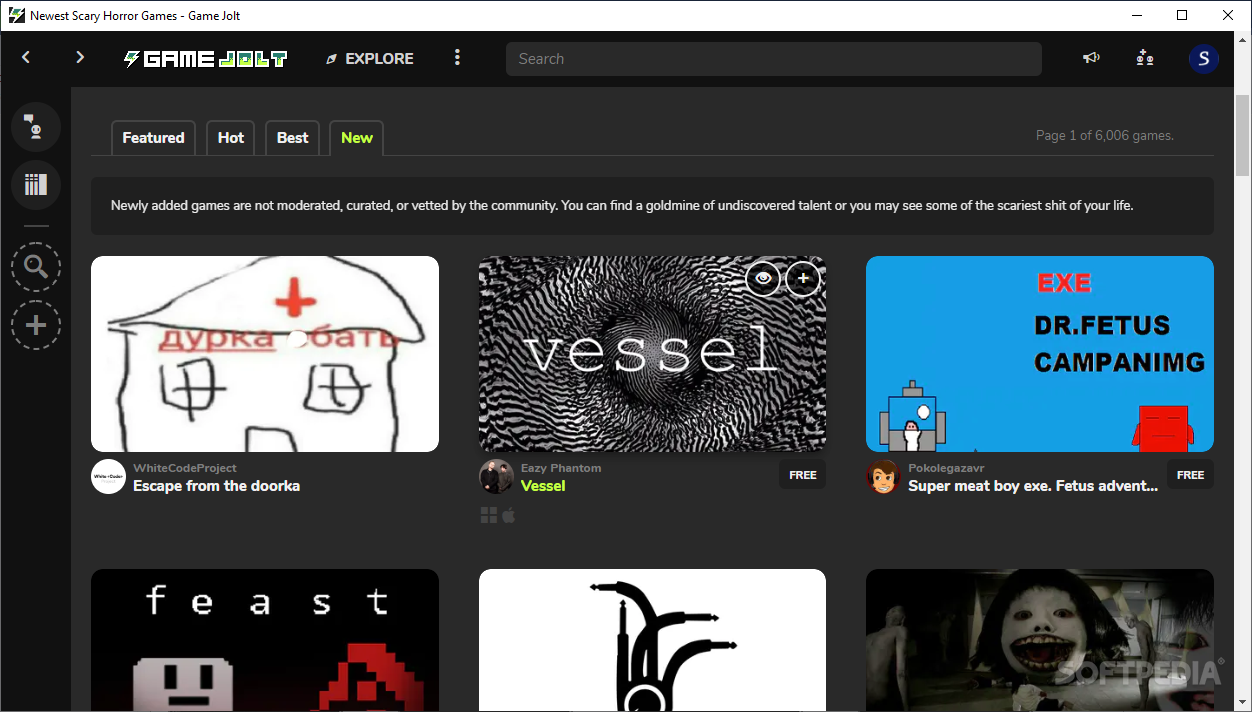The height and width of the screenshot is (712, 1252).
Task: Open the Escape from the doorka title
Action: coord(216,486)
